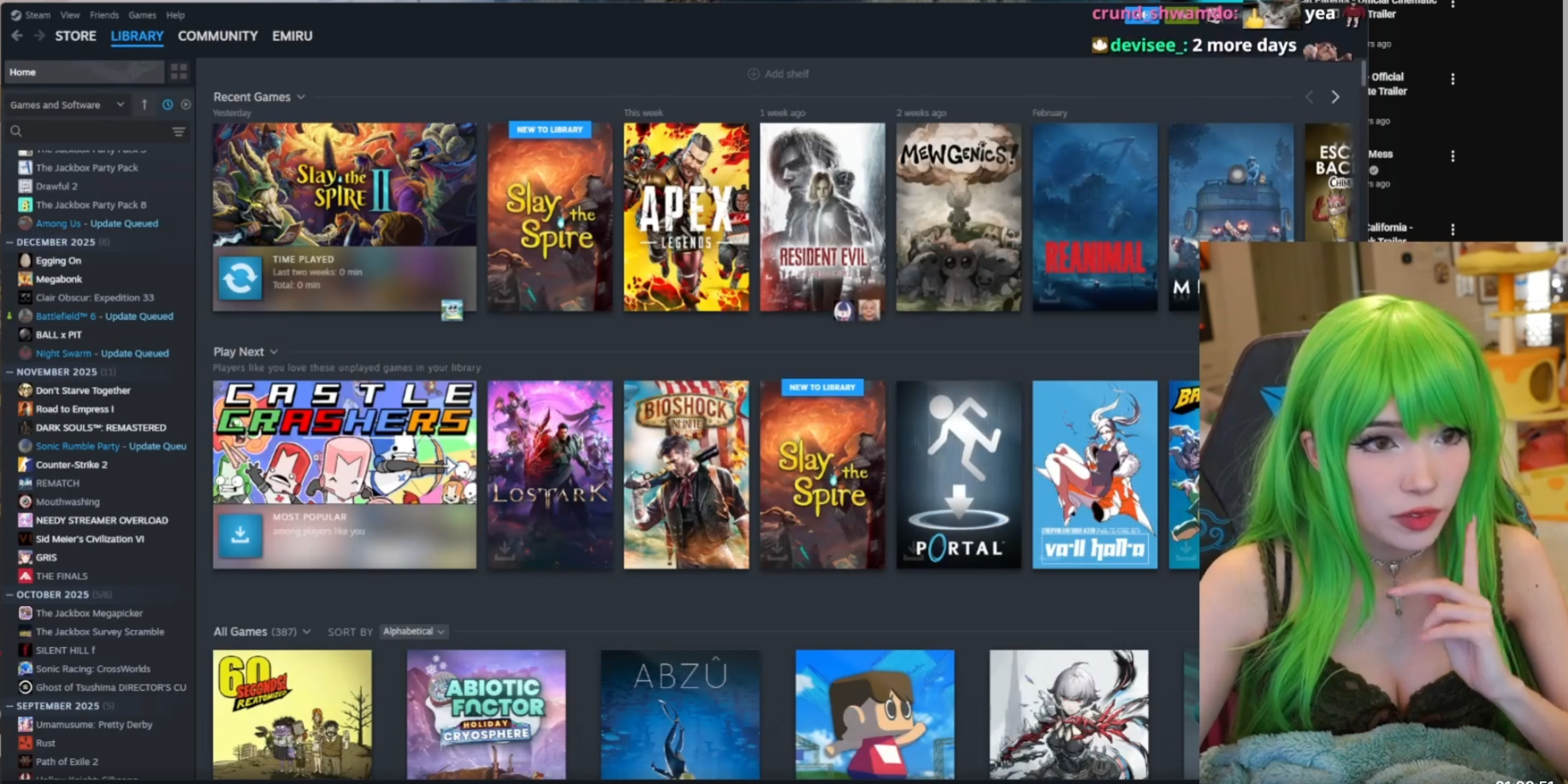
Task: Open the collections grid view icon
Action: pyautogui.click(x=179, y=72)
